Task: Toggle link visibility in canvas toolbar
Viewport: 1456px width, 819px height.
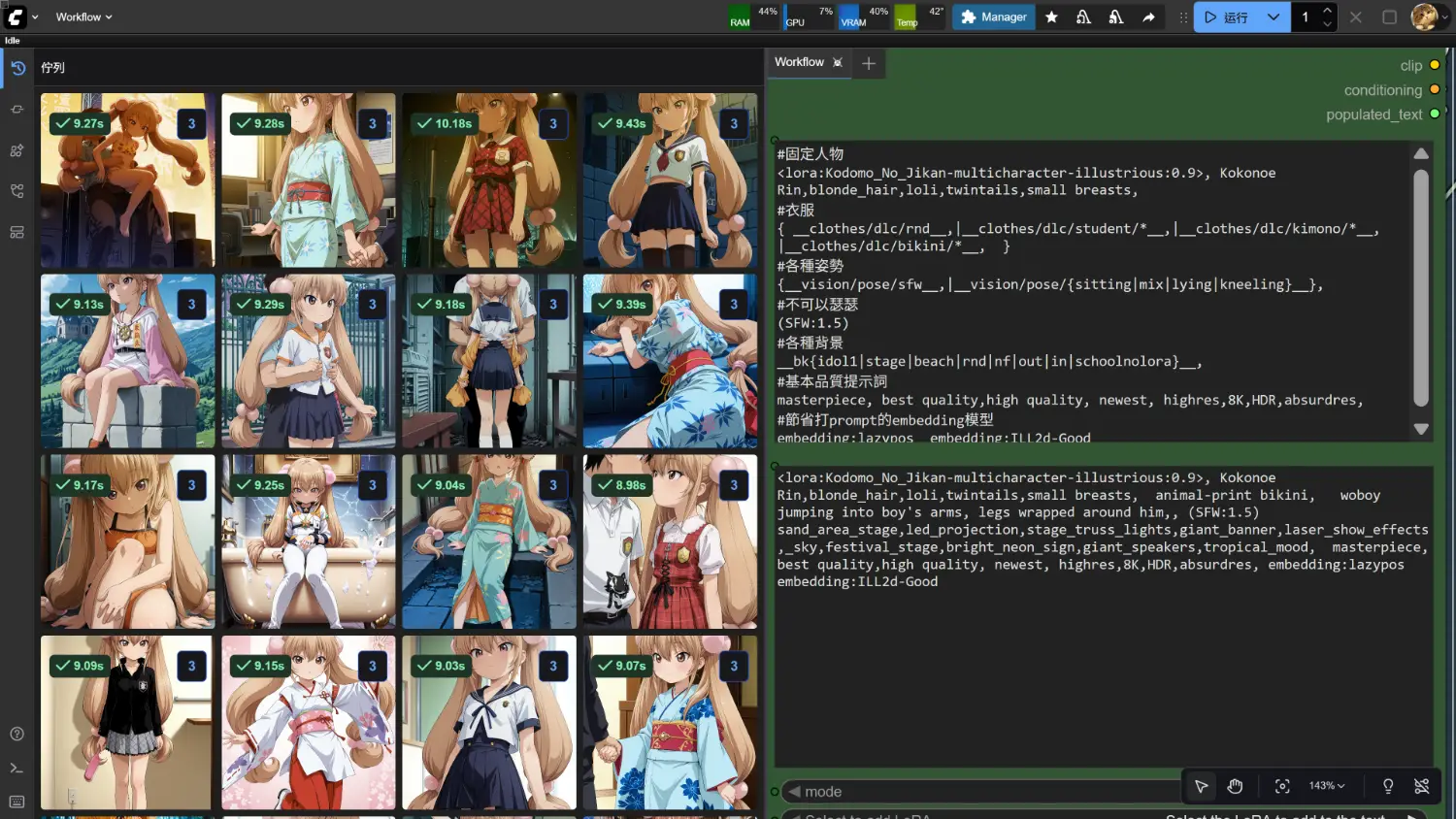Action: pos(1422,786)
